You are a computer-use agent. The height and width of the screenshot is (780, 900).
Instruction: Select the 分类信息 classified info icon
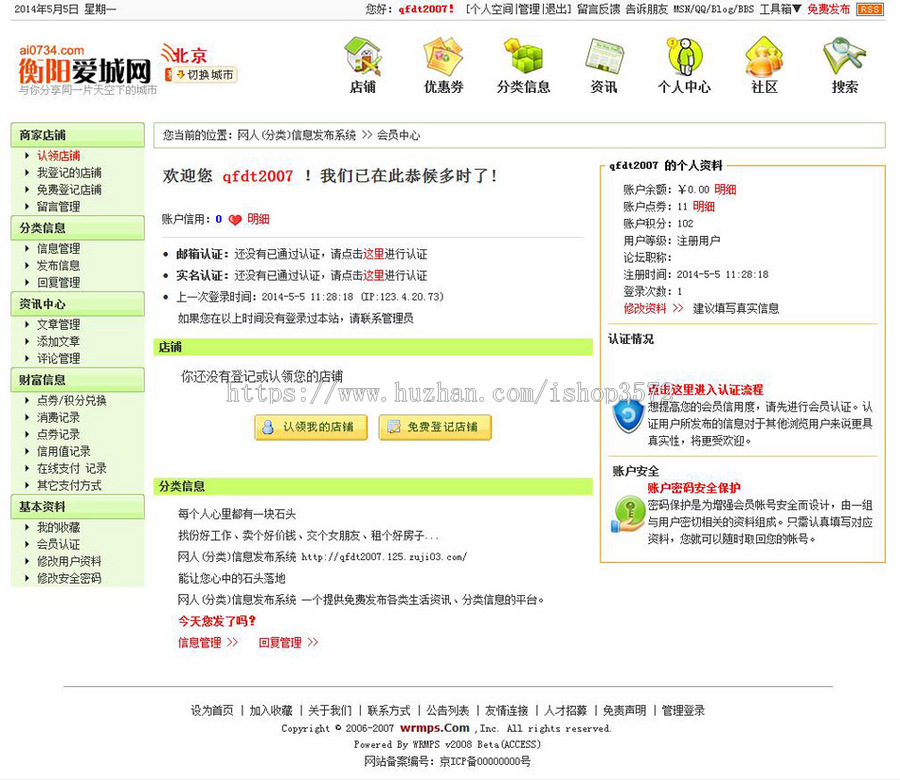tap(524, 60)
